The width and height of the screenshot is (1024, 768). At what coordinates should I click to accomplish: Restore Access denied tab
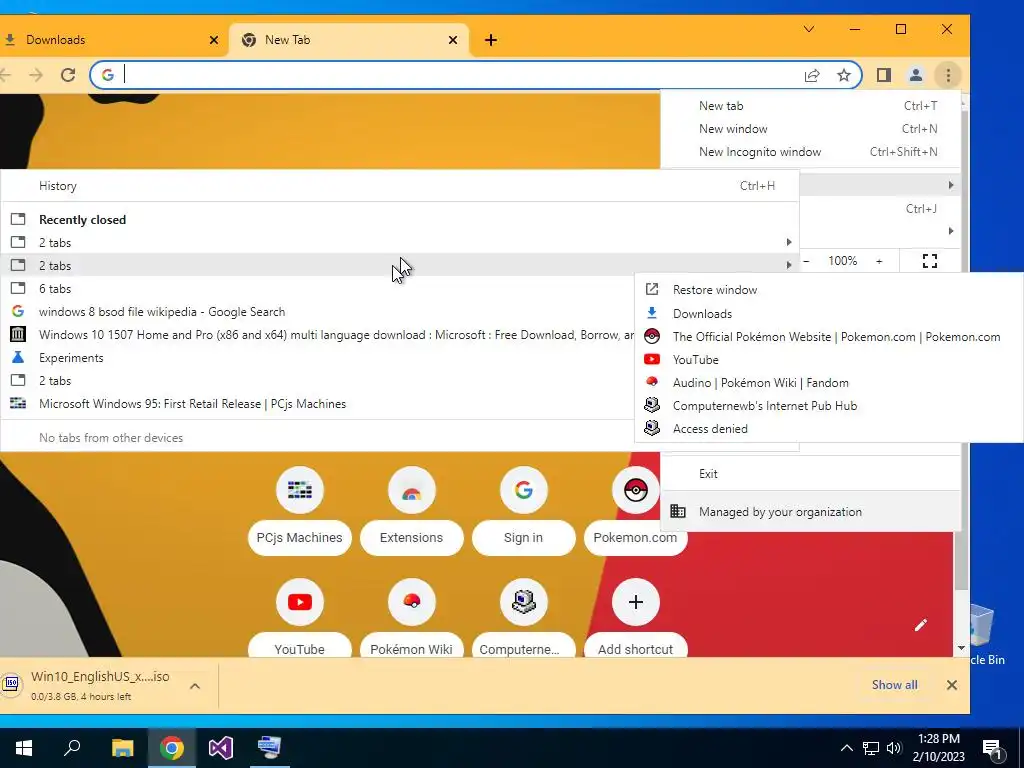pyautogui.click(x=829, y=429)
